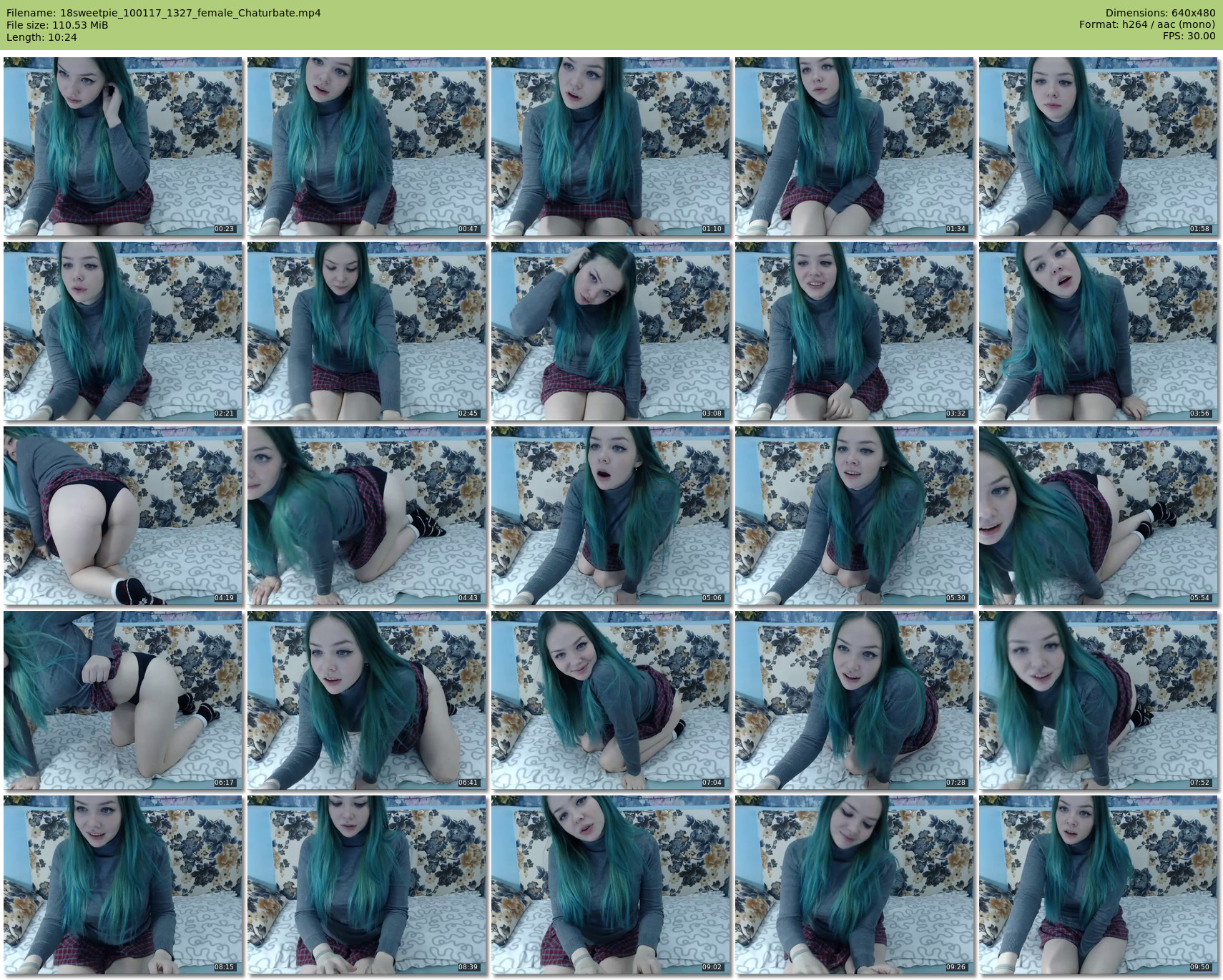Choose the frame stamped 02:45

[367, 331]
